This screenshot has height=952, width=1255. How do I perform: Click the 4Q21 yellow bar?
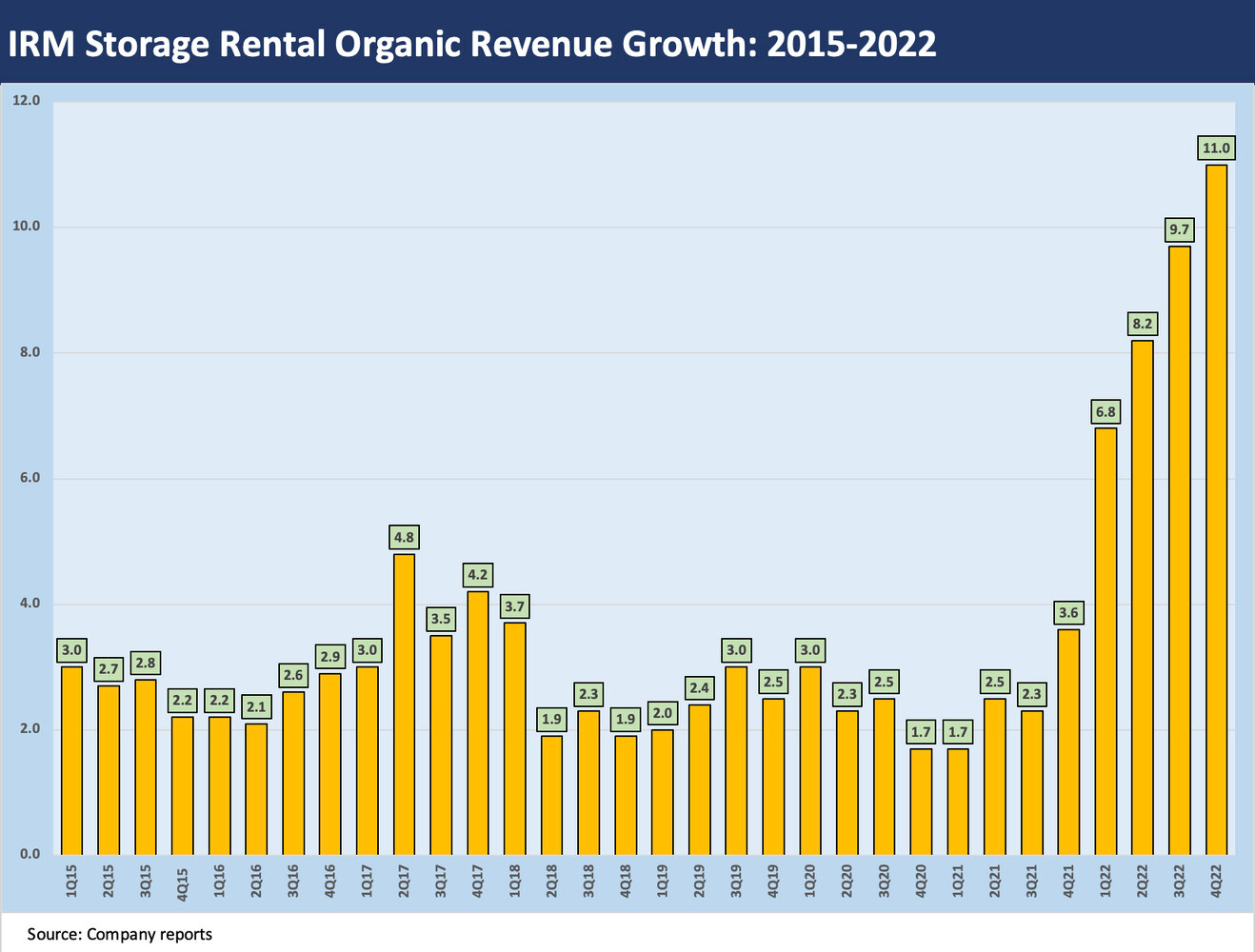[1068, 742]
